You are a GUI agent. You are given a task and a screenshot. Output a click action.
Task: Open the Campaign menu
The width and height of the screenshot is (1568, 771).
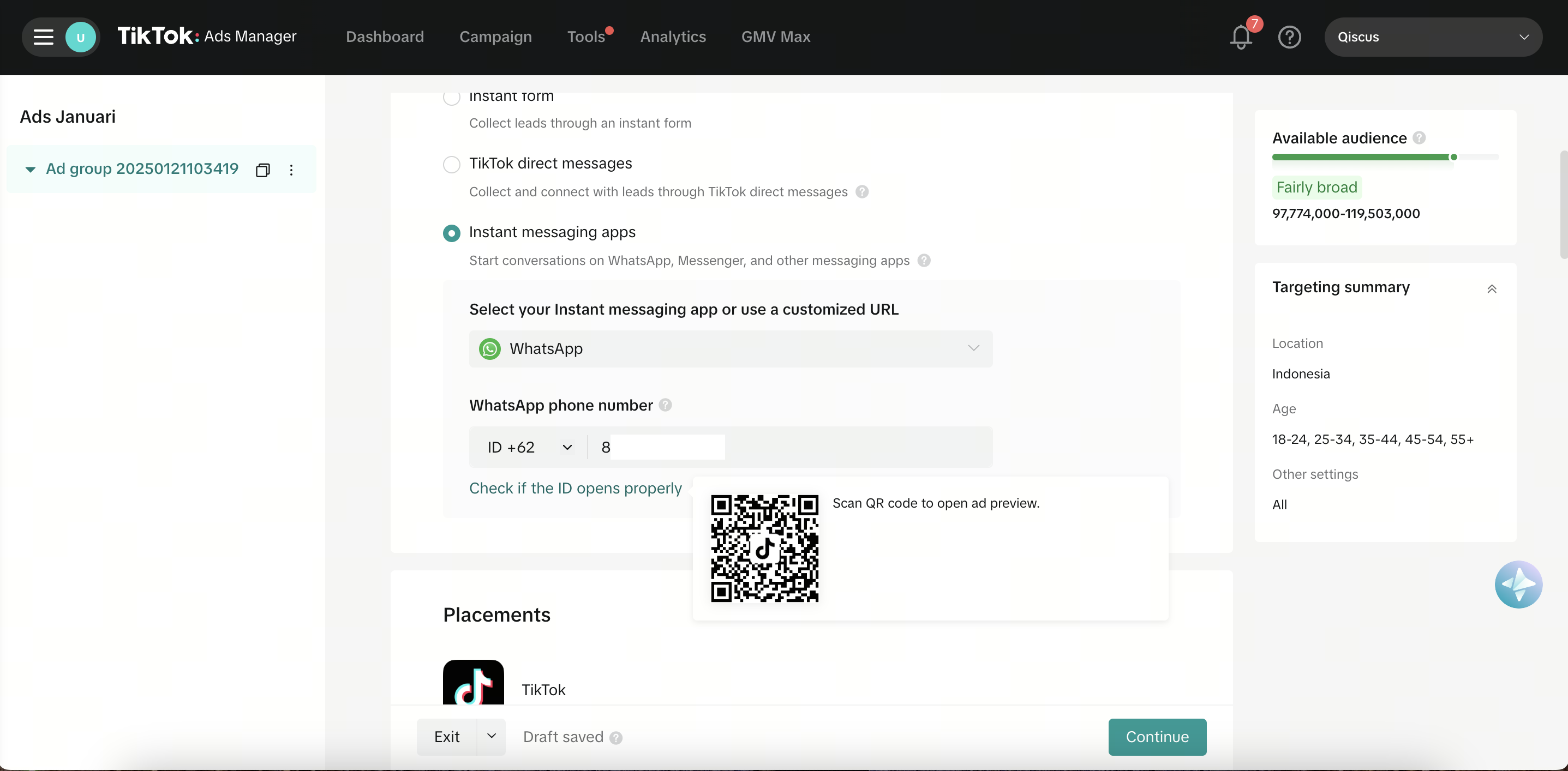pos(495,37)
